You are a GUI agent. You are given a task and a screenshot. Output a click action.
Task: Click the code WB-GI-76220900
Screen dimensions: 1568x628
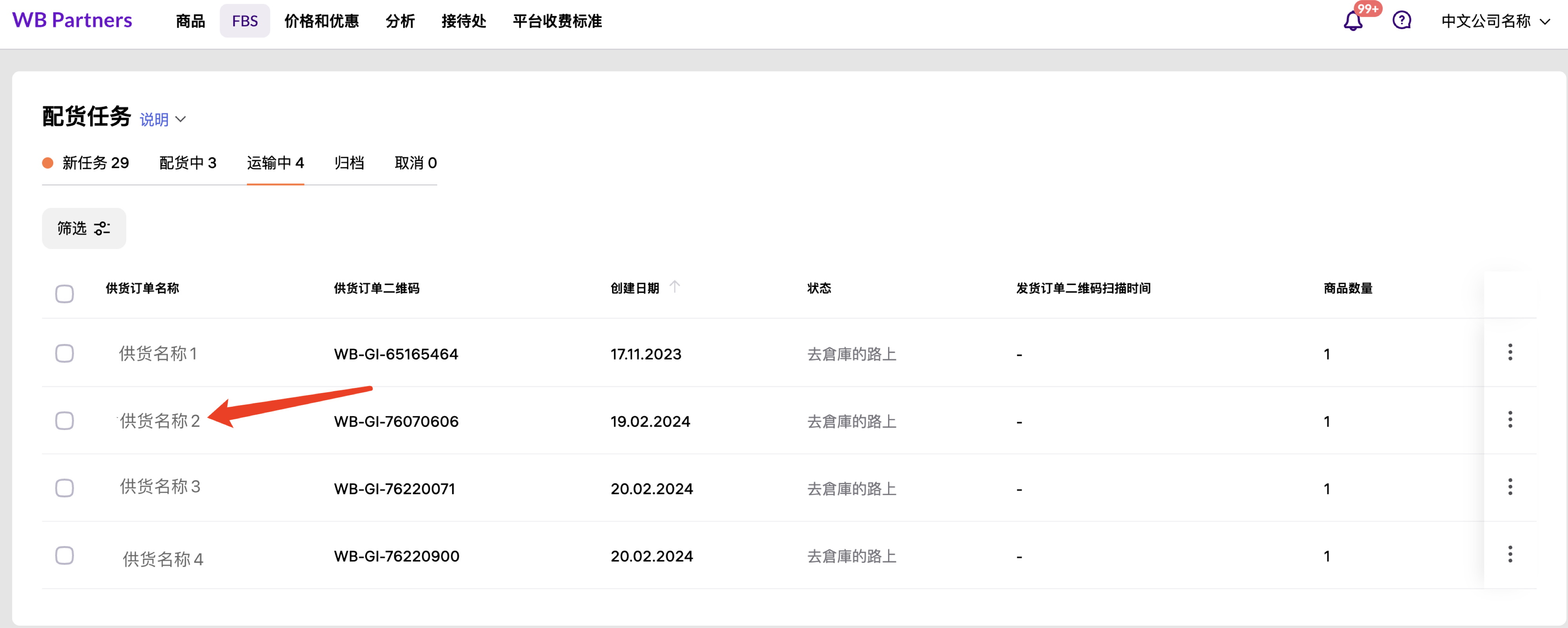tap(397, 556)
